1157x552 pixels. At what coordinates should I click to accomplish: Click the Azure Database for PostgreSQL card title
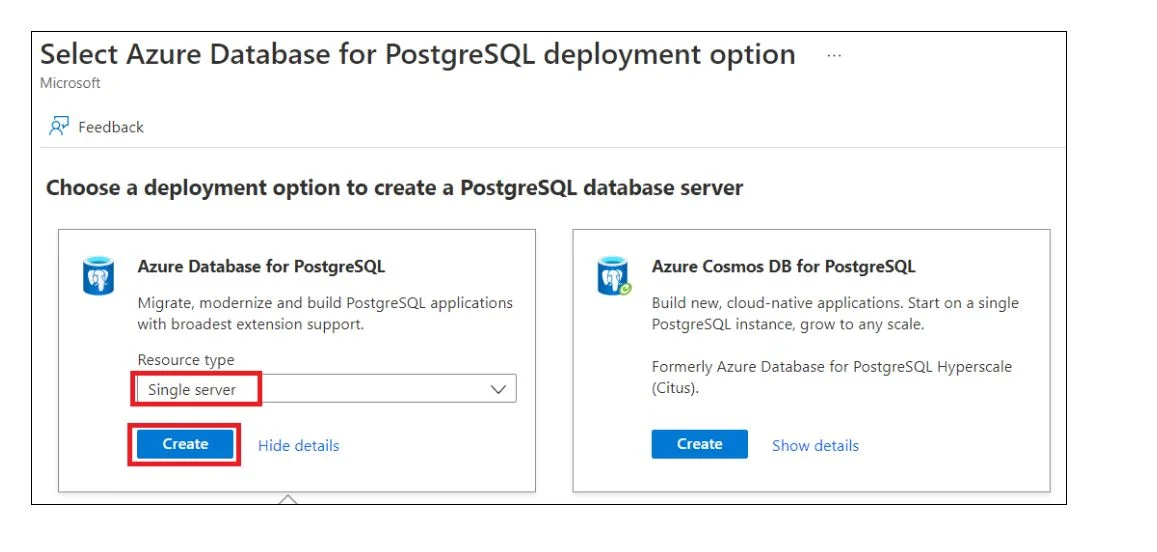pos(261,266)
